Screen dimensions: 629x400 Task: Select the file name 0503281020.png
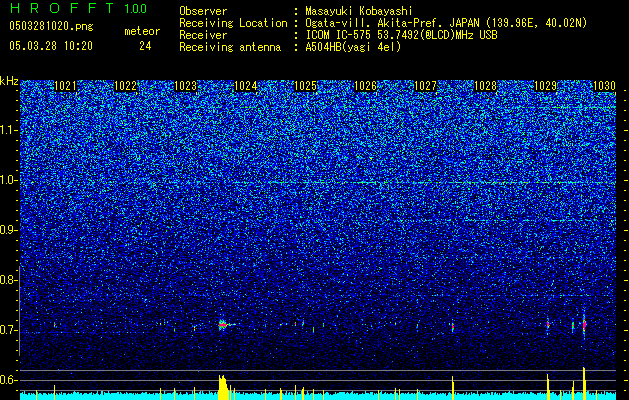(51, 26)
